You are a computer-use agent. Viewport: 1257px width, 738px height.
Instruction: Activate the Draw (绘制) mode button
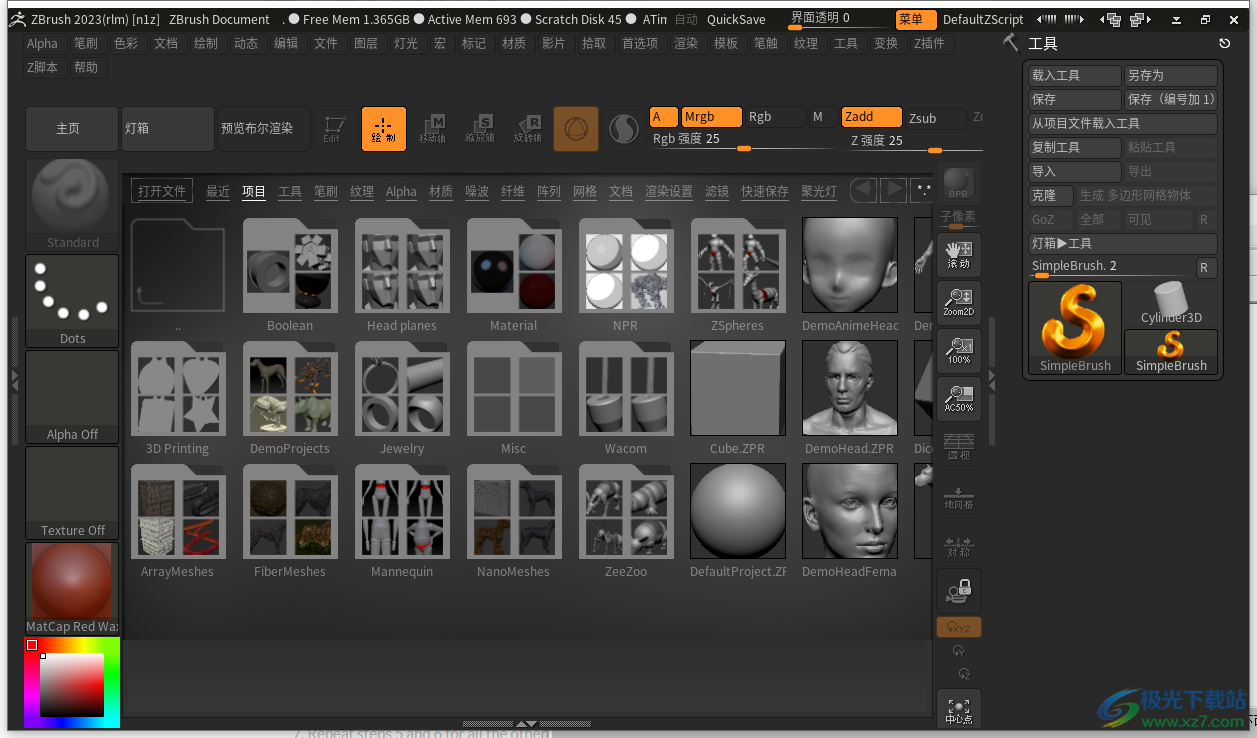pyautogui.click(x=384, y=129)
